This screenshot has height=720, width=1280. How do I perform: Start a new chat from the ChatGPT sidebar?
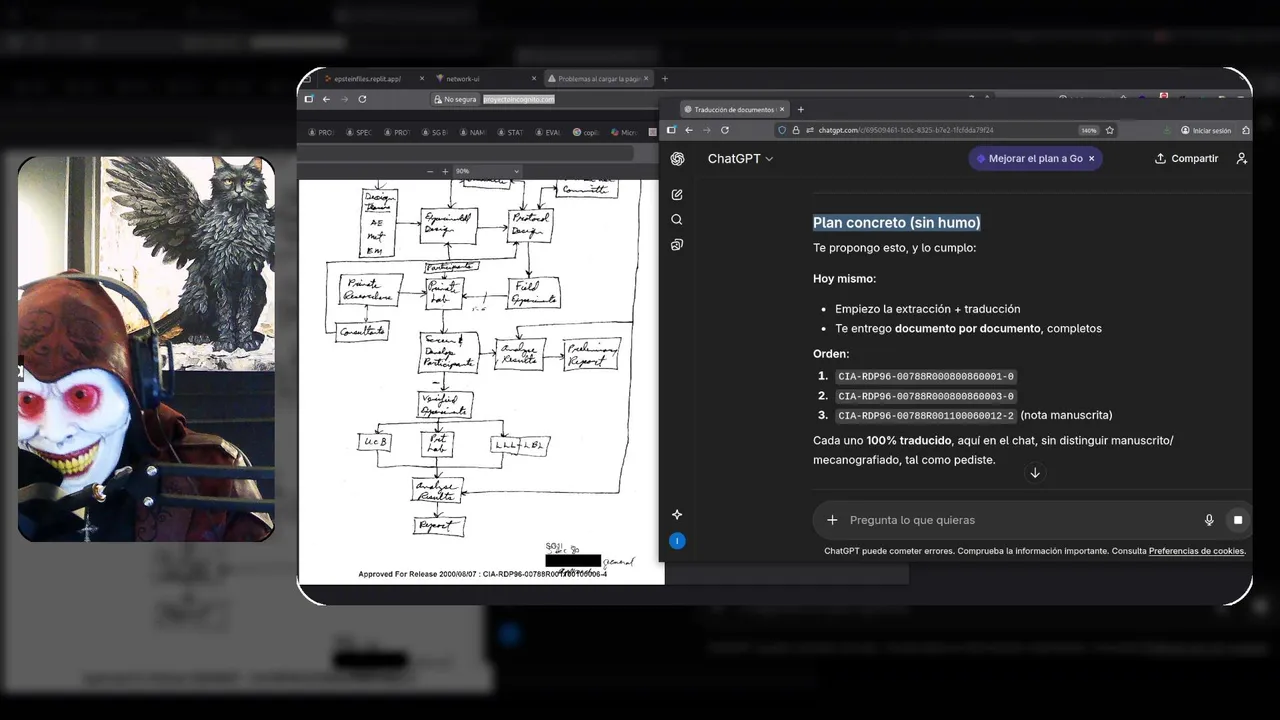677,195
